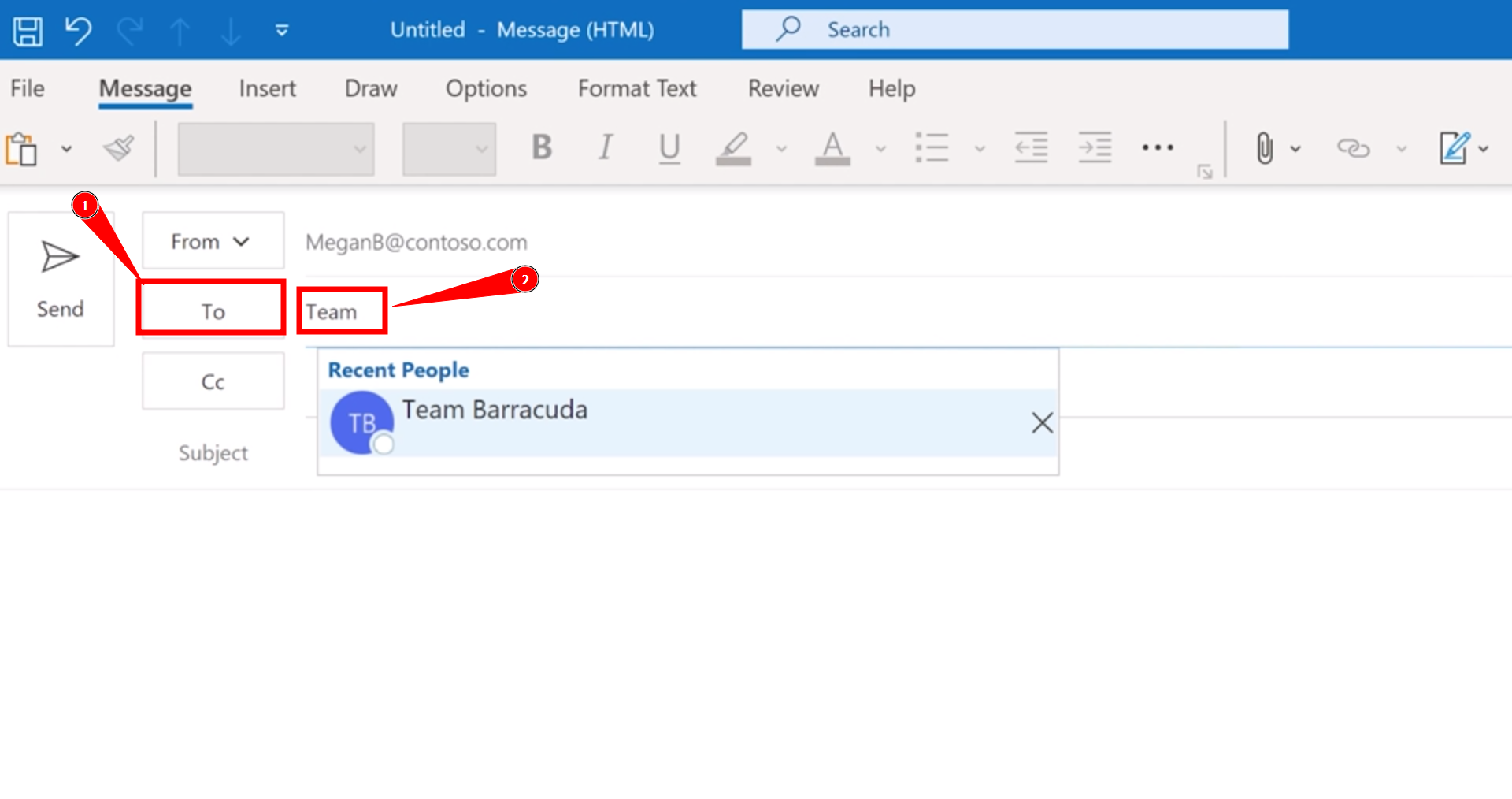The height and width of the screenshot is (799, 1512).
Task: Toggle italic formatting
Action: point(605,147)
